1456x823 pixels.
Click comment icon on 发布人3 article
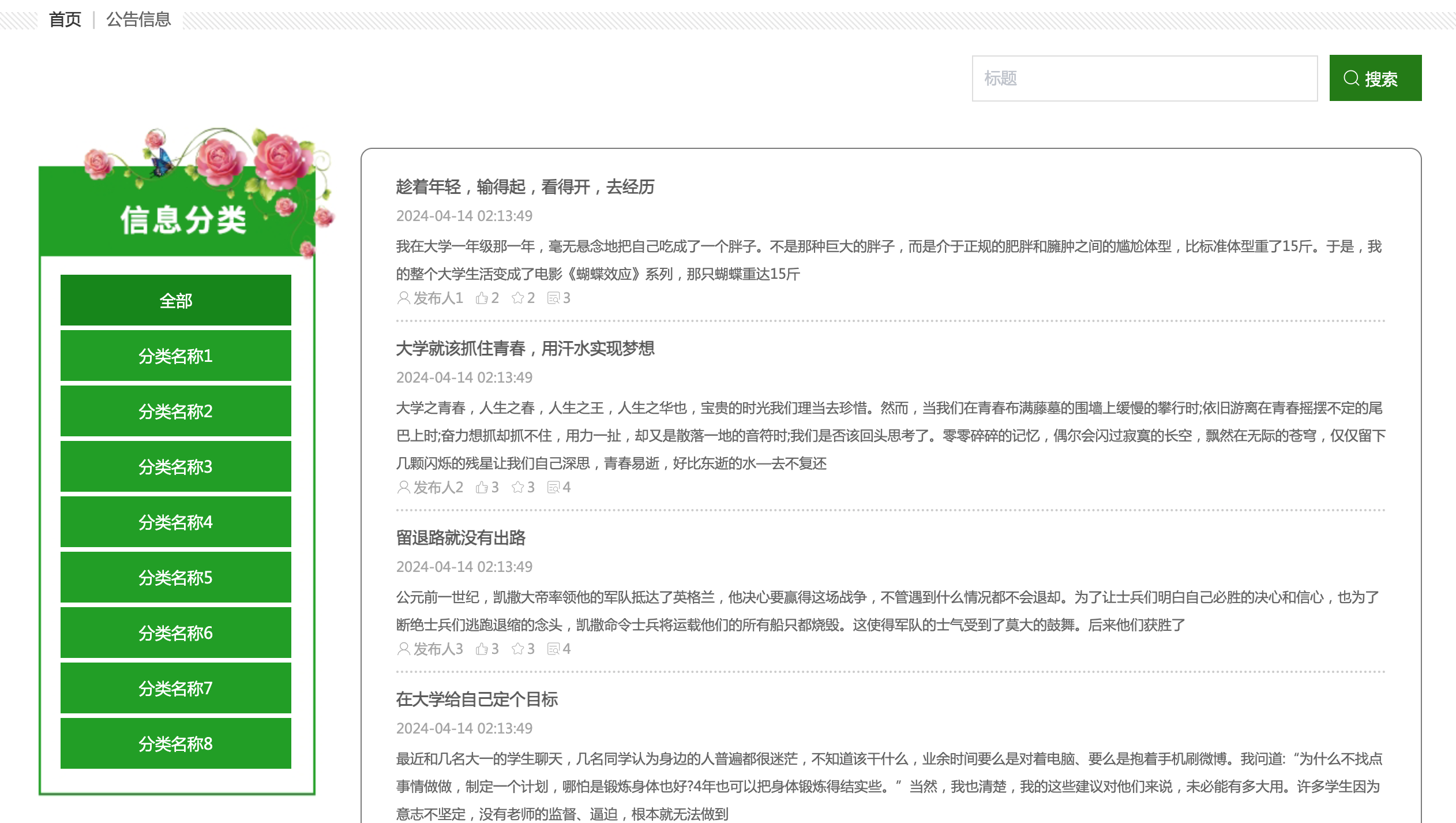click(x=553, y=649)
